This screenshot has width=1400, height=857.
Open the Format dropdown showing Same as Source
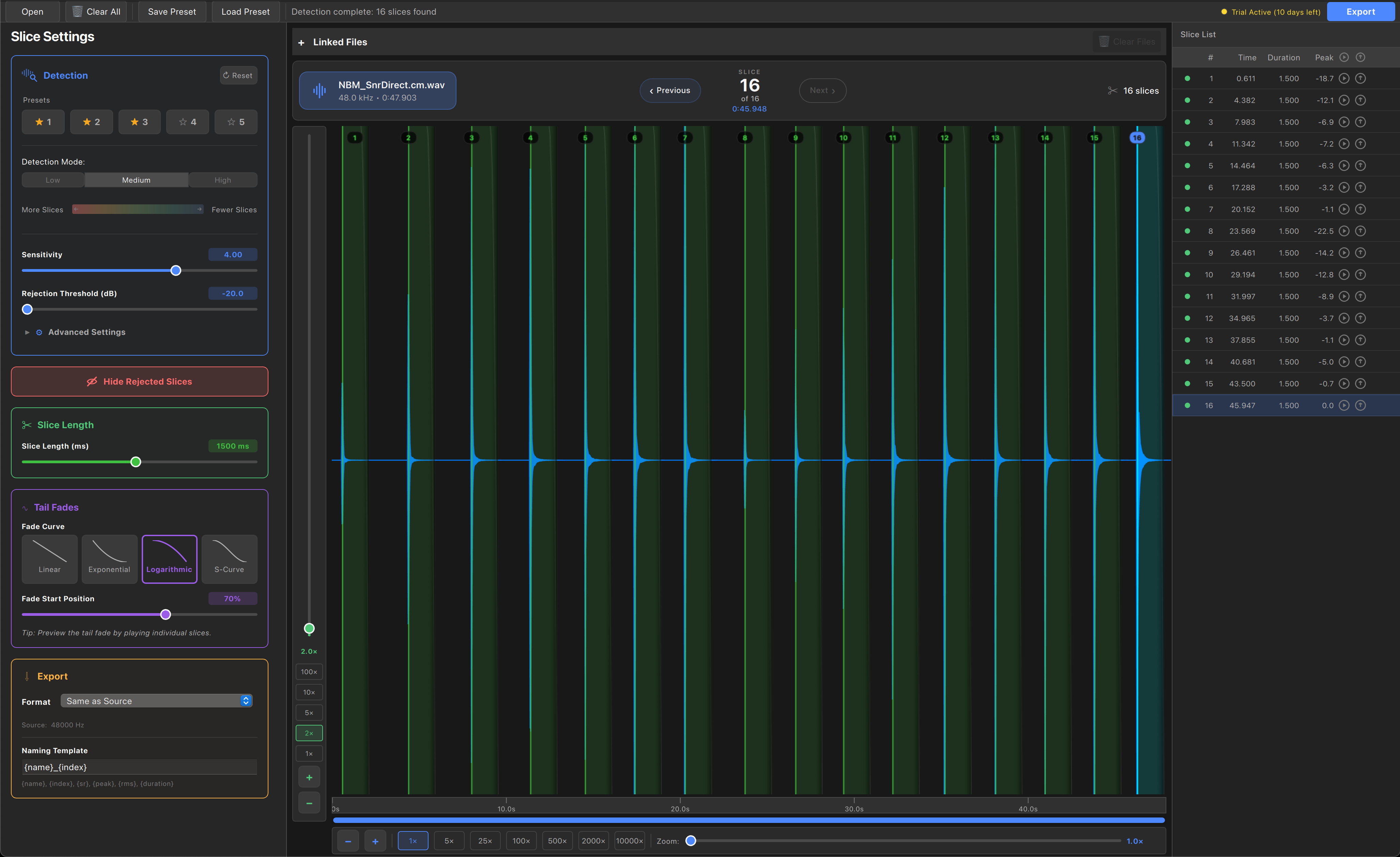pos(156,701)
